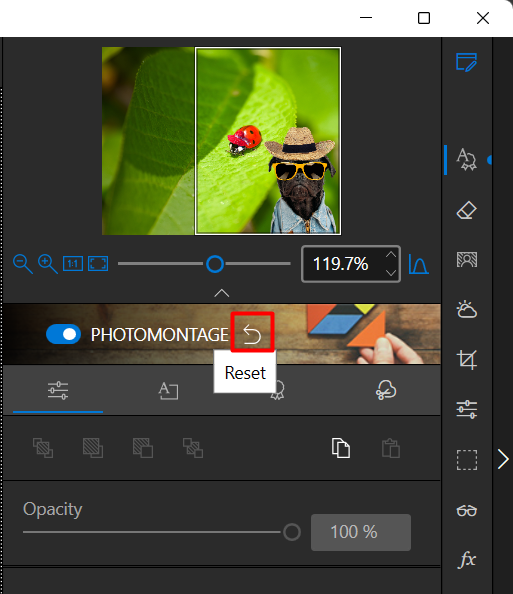Image resolution: width=513 pixels, height=594 pixels.
Task: Click the zoom out magnifier
Action: pyautogui.click(x=22, y=264)
